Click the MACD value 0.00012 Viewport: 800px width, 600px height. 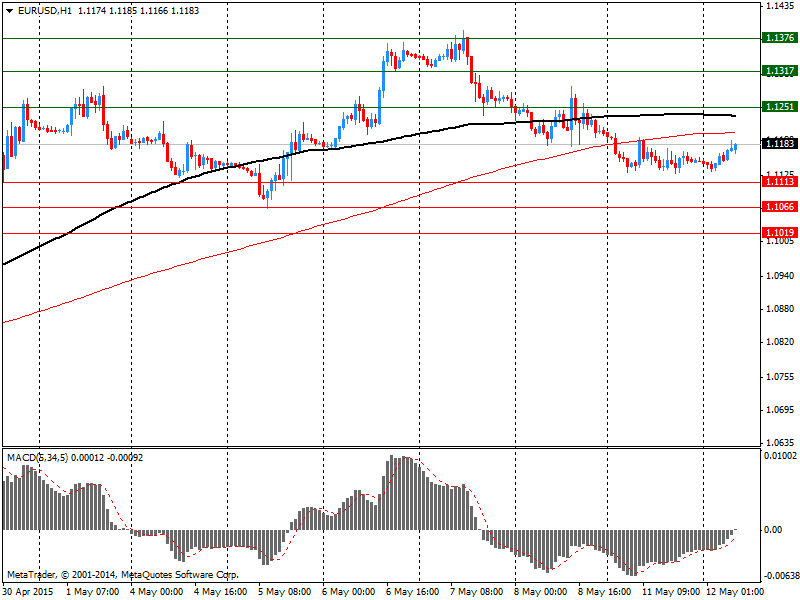pyautogui.click(x=87, y=458)
